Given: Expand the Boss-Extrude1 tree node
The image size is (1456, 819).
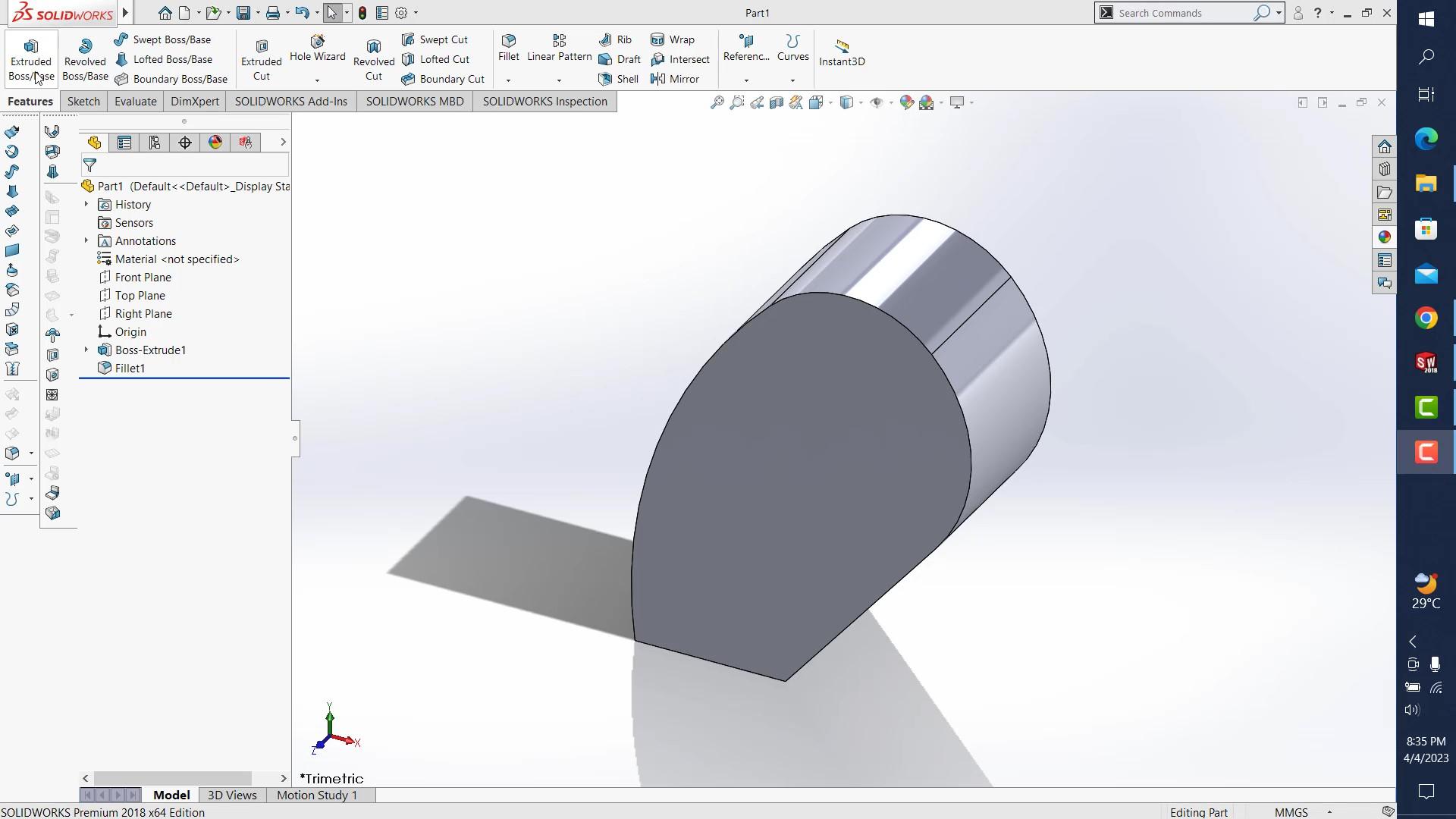Looking at the screenshot, I should point(85,350).
